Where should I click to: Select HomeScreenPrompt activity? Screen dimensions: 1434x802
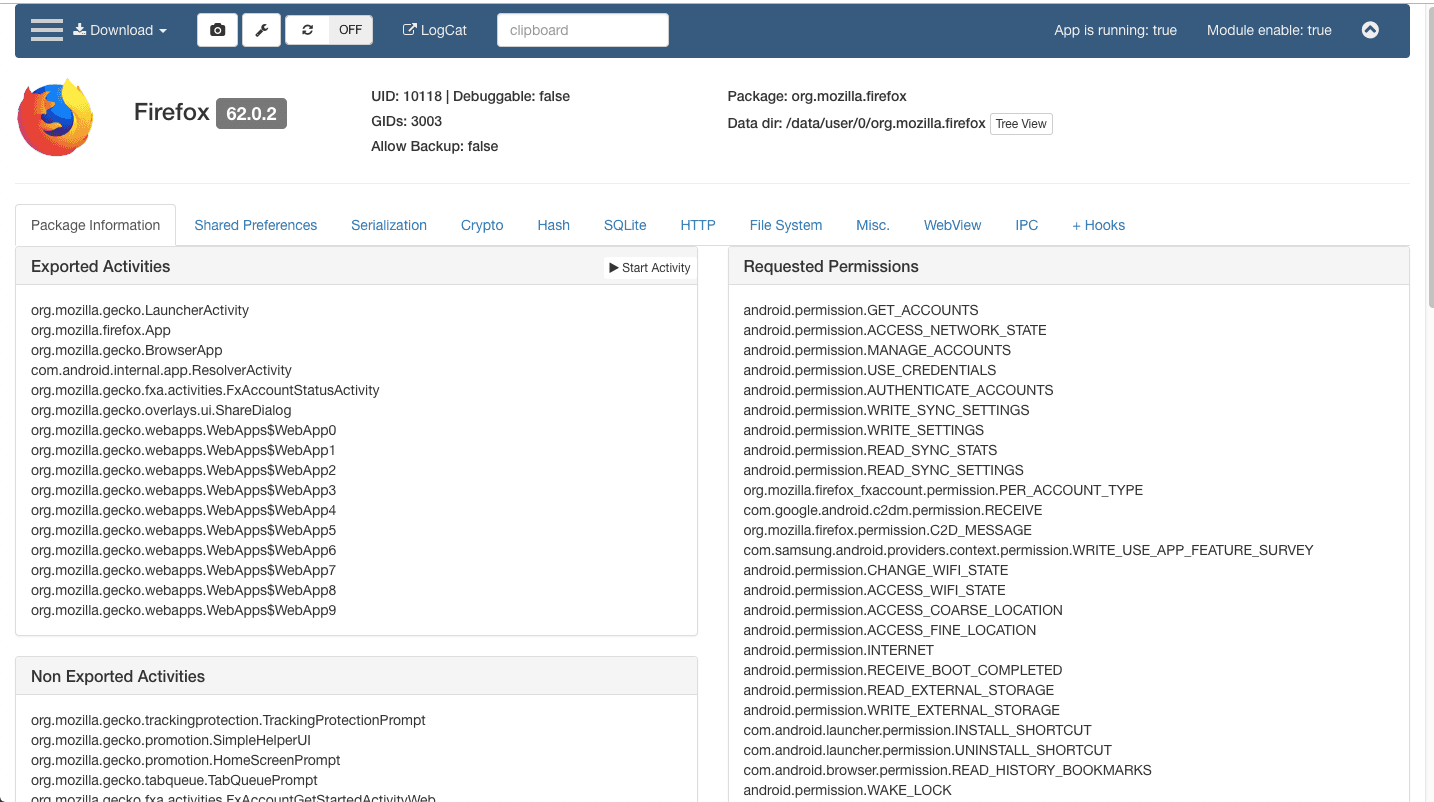(x=186, y=760)
